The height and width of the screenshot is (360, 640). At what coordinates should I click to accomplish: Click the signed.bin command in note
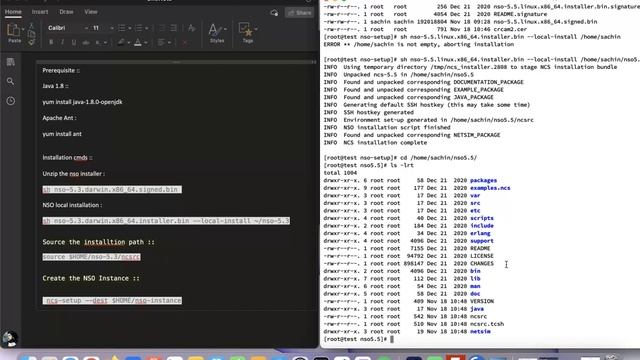tap(112, 189)
